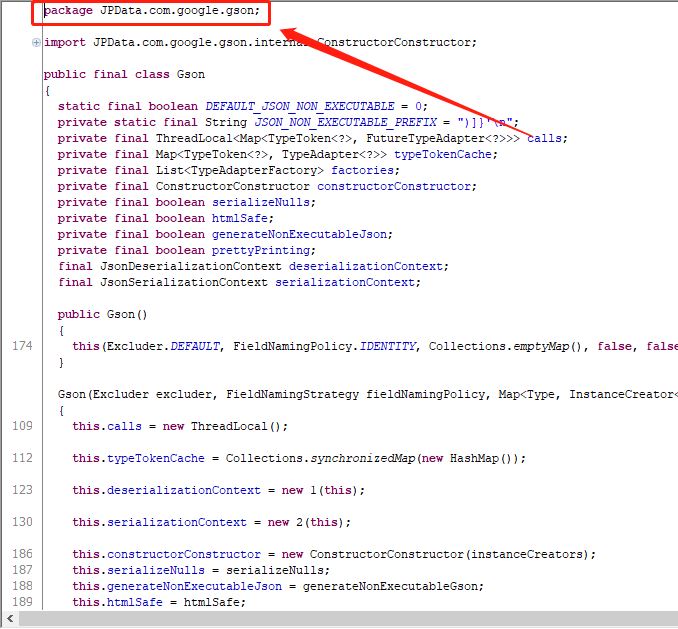Click generateNonExecutableGson on line 188
The height and width of the screenshot is (629, 678).
(390, 586)
